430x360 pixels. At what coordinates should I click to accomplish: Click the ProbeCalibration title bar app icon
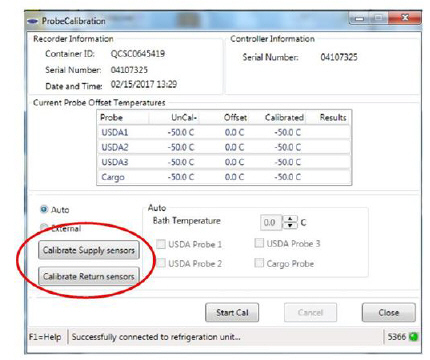point(32,21)
